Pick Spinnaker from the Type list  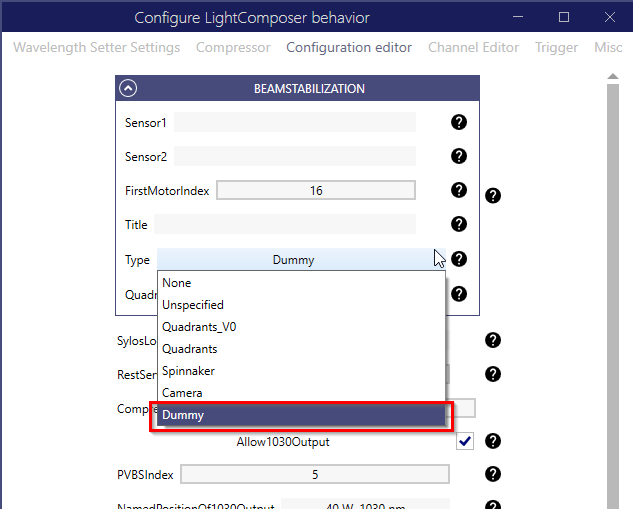click(x=301, y=371)
